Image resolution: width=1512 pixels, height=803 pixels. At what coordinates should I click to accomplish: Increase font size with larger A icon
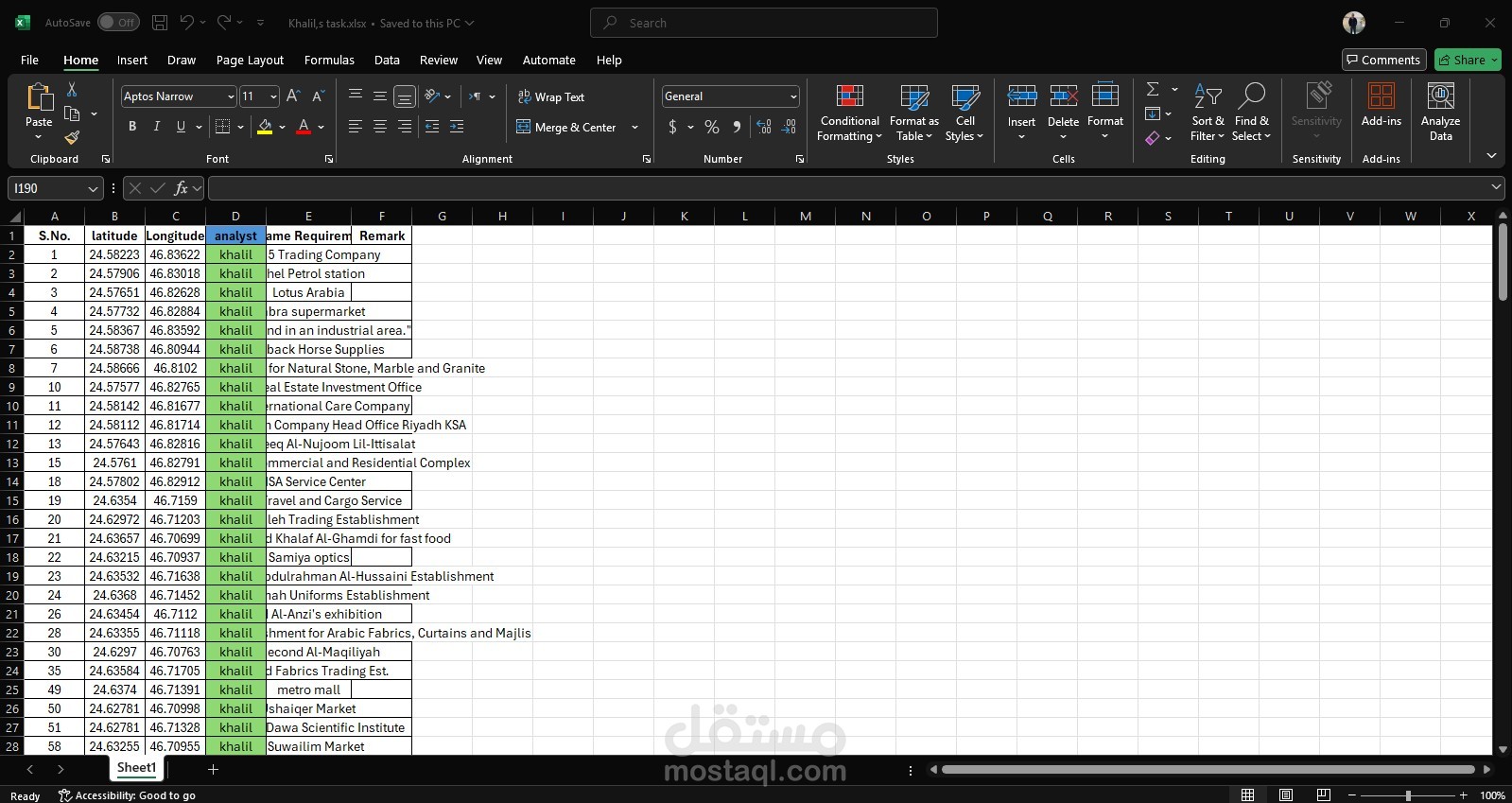293,96
